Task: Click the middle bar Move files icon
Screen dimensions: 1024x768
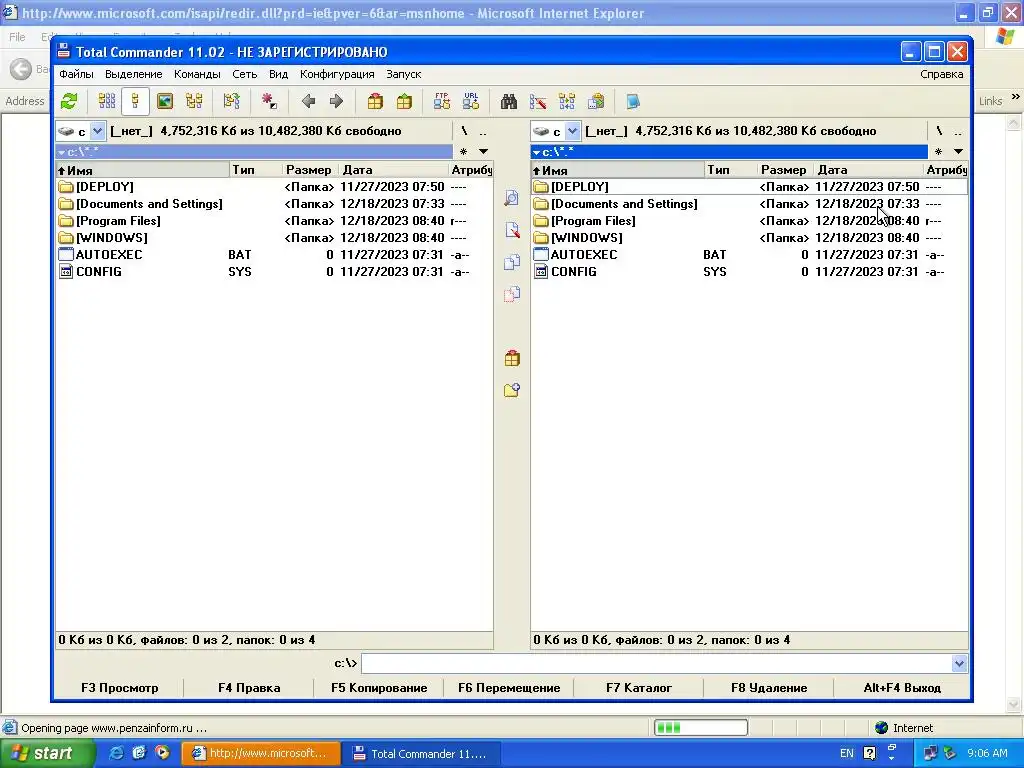Action: [512, 294]
